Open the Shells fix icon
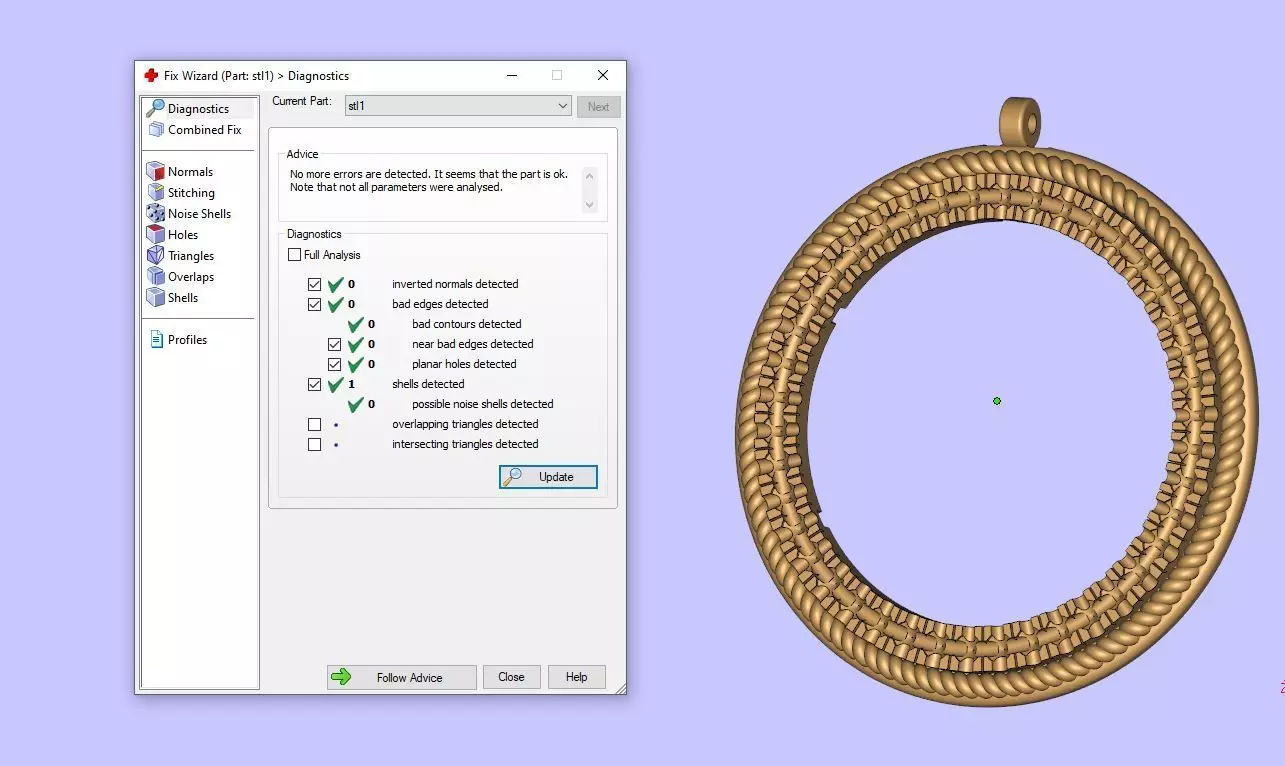The height and width of the screenshot is (766, 1285). coord(155,298)
